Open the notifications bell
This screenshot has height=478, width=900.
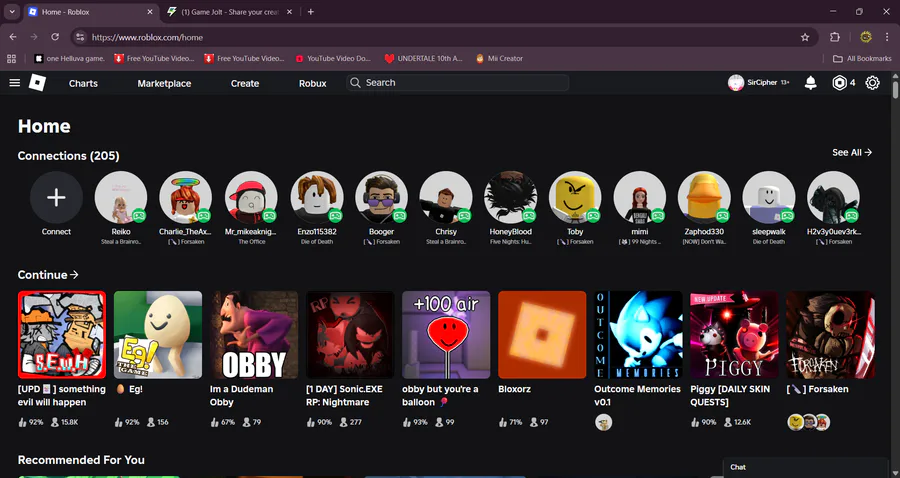click(x=810, y=83)
